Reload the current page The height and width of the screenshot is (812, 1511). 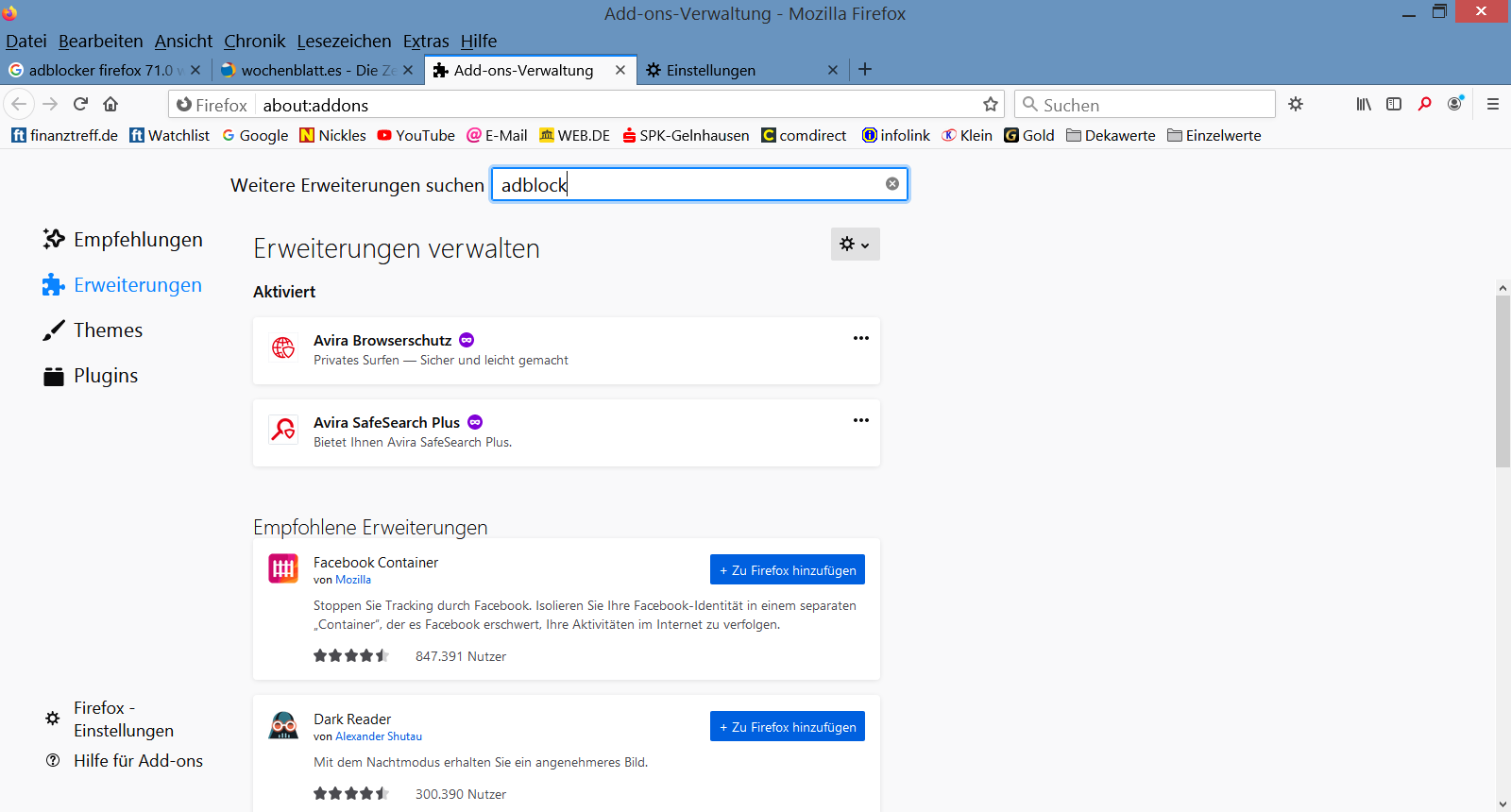[x=81, y=104]
